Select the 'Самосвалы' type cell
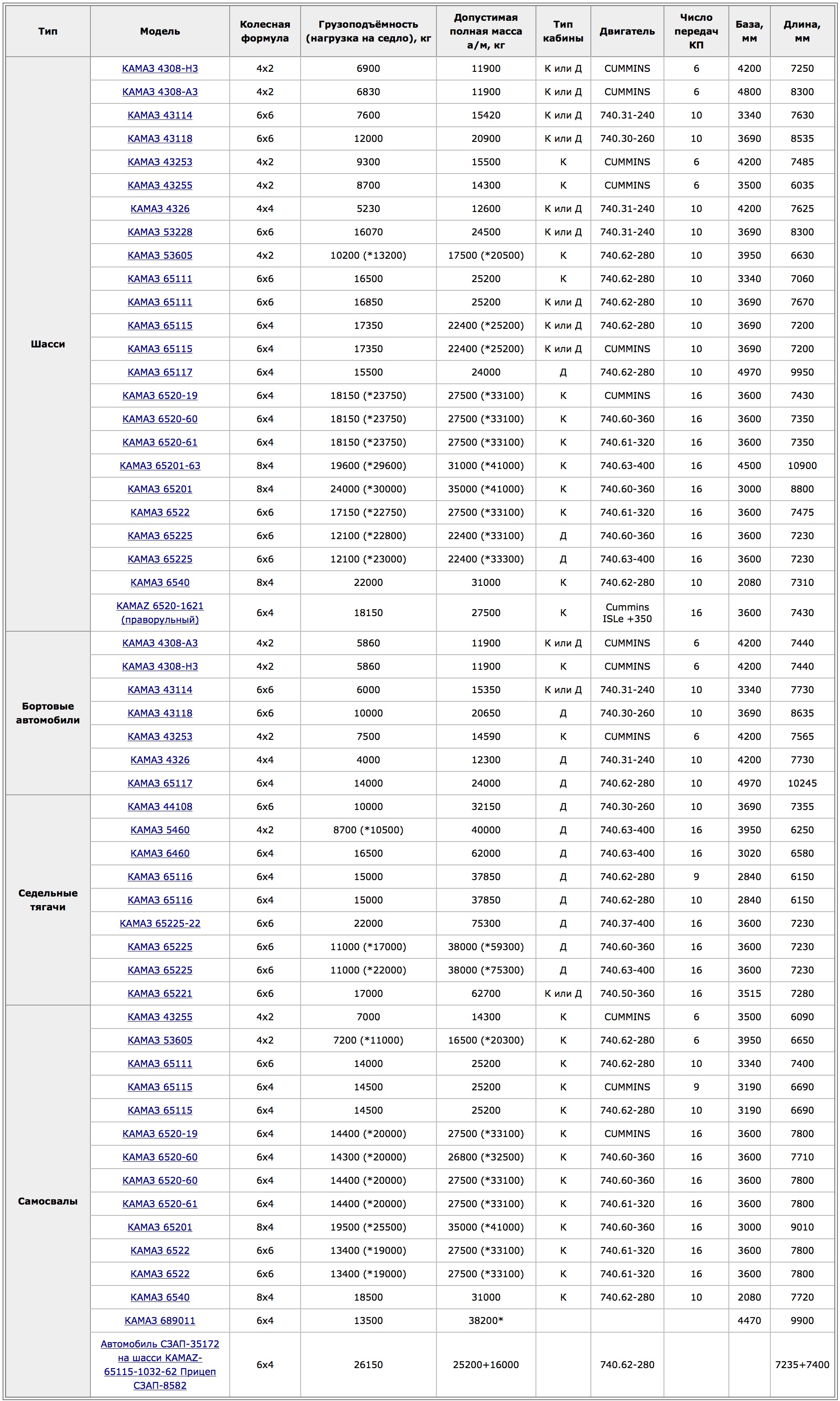 point(48,1201)
